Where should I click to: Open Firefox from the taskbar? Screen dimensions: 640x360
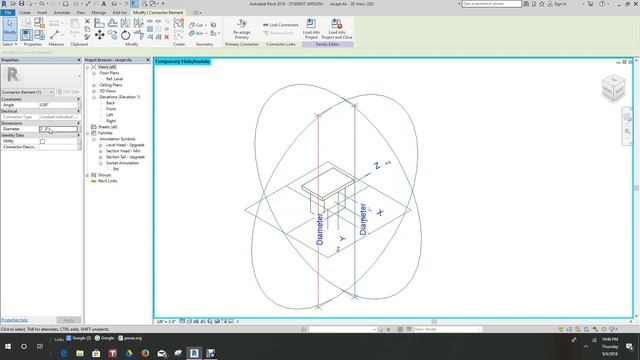click(145, 353)
